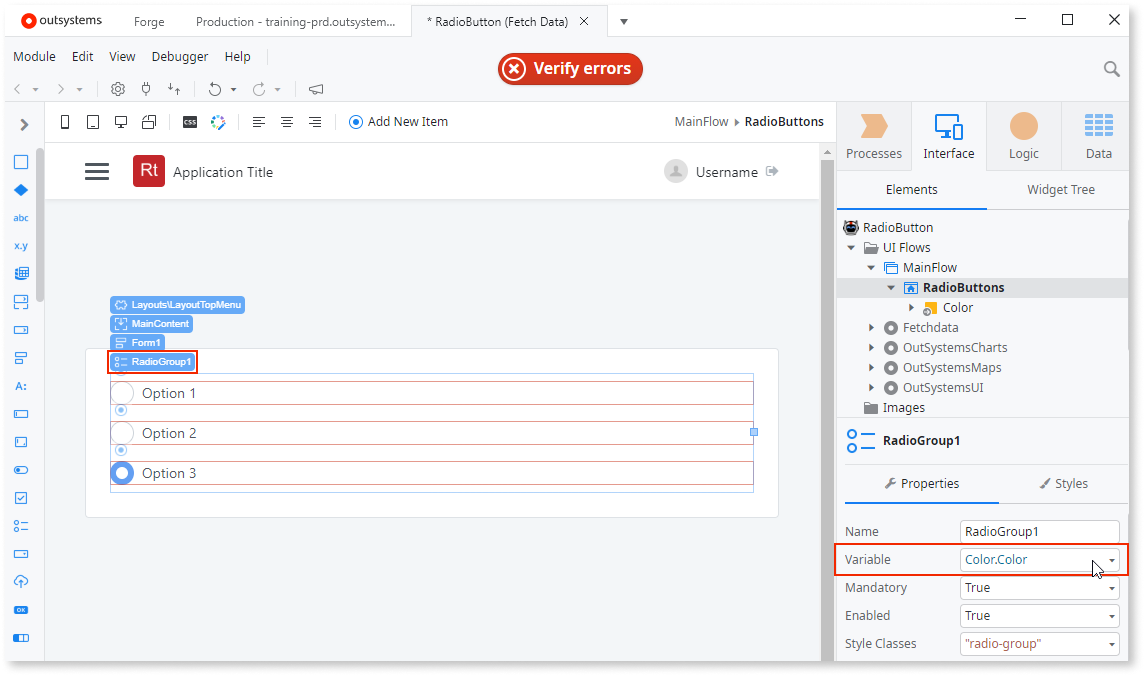This screenshot has height=676, width=1144.
Task: Open the View menu
Action: (x=122, y=56)
